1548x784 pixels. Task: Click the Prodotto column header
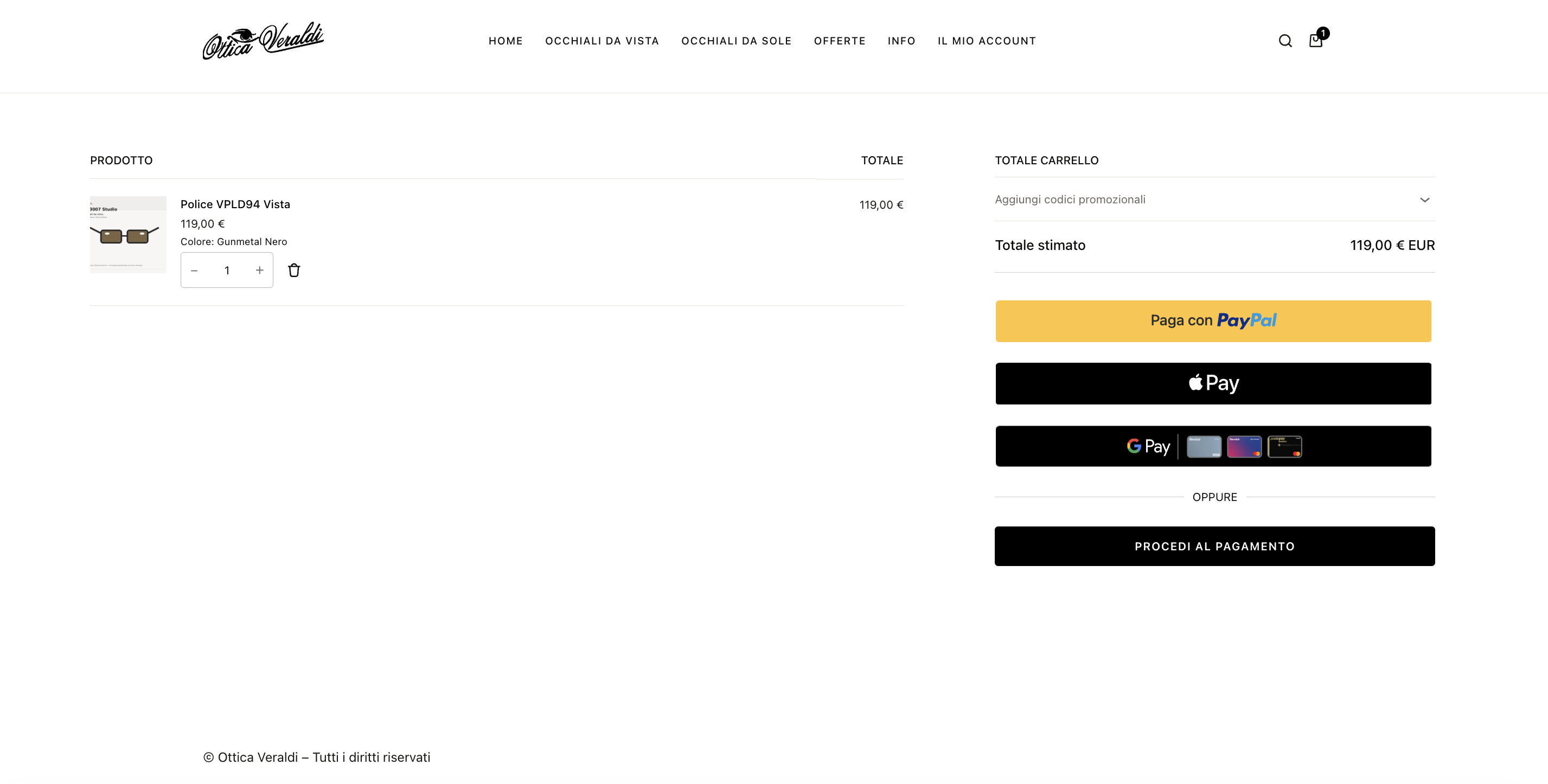121,160
